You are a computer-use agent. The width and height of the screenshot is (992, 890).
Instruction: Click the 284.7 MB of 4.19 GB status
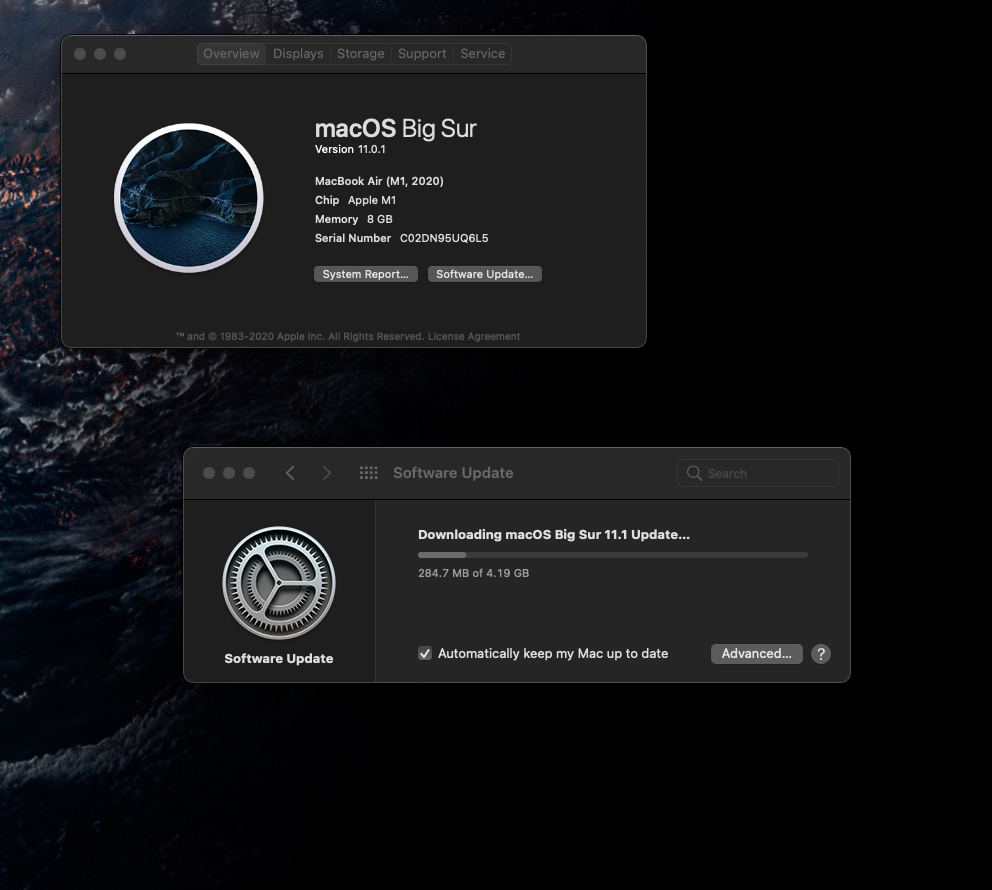point(473,573)
